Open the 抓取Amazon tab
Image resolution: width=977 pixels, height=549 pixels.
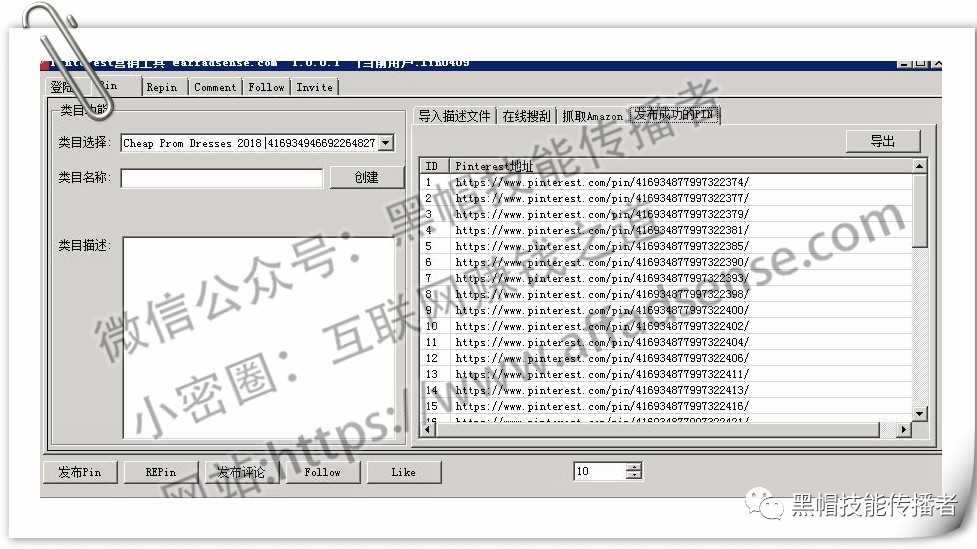(592, 116)
